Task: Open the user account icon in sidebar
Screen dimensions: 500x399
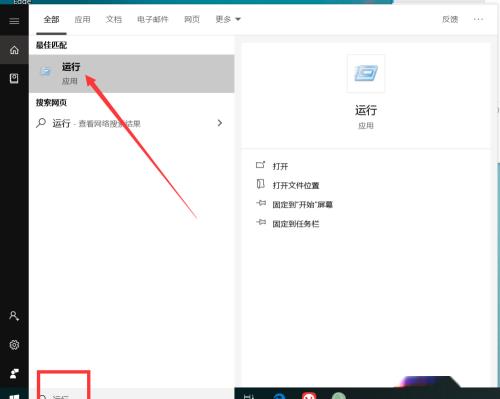Action: pos(14,315)
